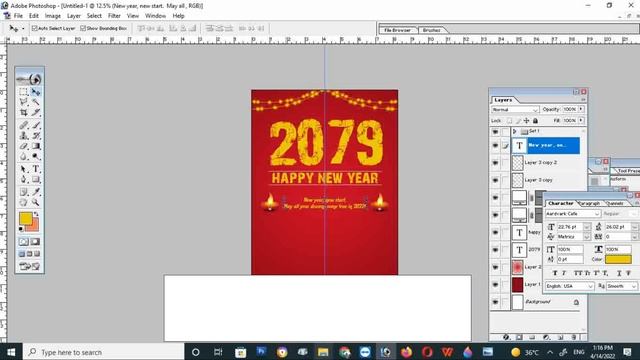
Task: Toggle visibility of 2079 text layer
Action: click(495, 250)
